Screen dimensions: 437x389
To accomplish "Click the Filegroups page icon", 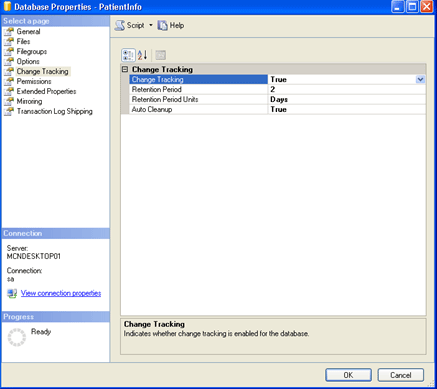I will pyautogui.click(x=9, y=52).
